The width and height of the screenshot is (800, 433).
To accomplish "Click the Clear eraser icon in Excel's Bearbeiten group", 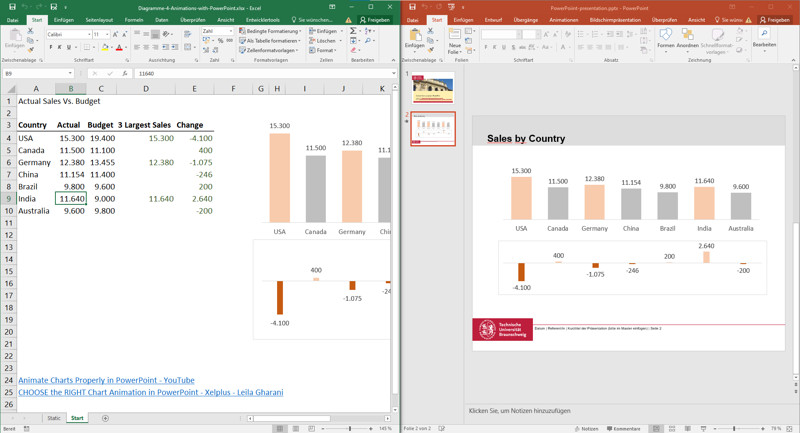I will click(x=353, y=50).
